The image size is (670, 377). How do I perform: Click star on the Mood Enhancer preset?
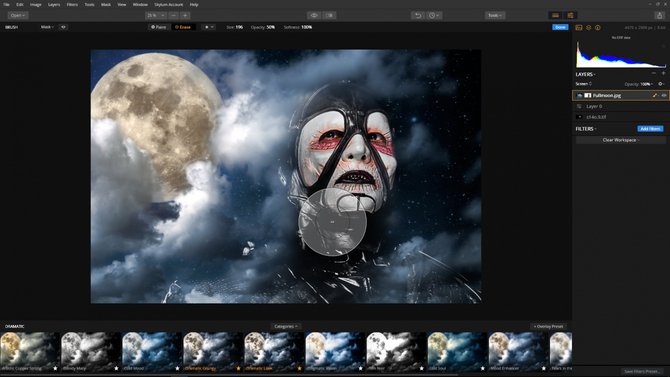[x=544, y=368]
